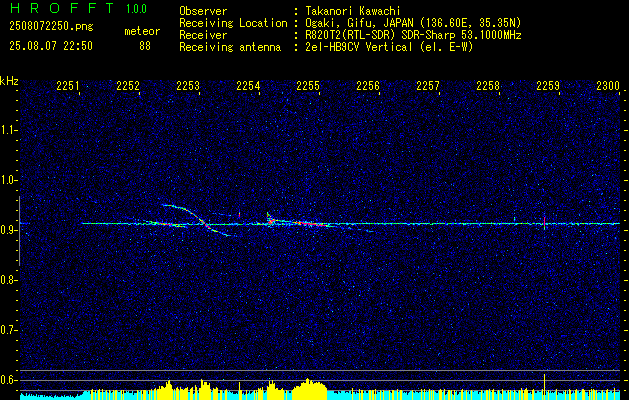Click the 2251 time axis marker
629x400 pixels.
[68, 86]
